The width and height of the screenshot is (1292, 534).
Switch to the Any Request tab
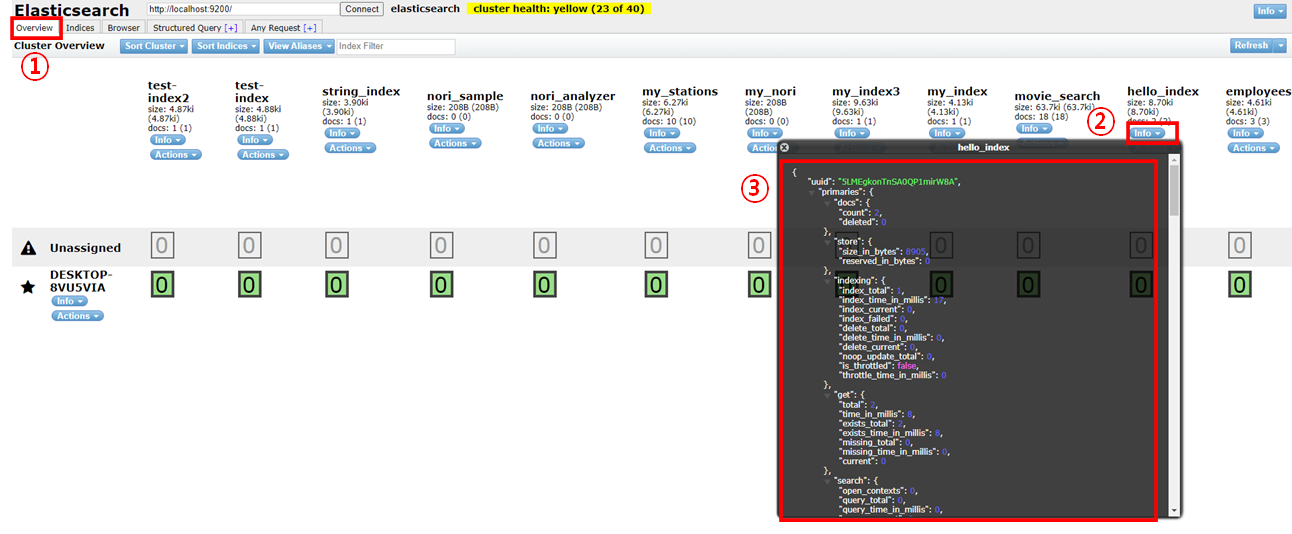(283, 28)
